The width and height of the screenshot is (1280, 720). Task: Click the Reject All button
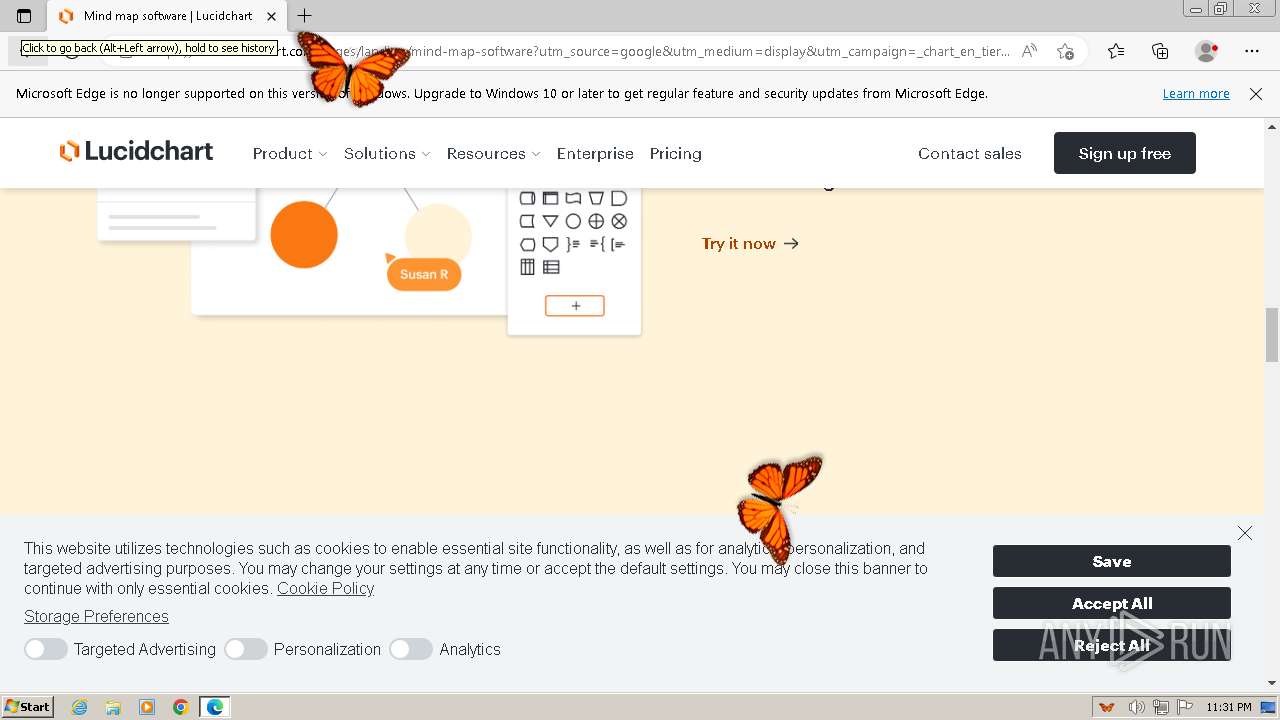(1112, 645)
